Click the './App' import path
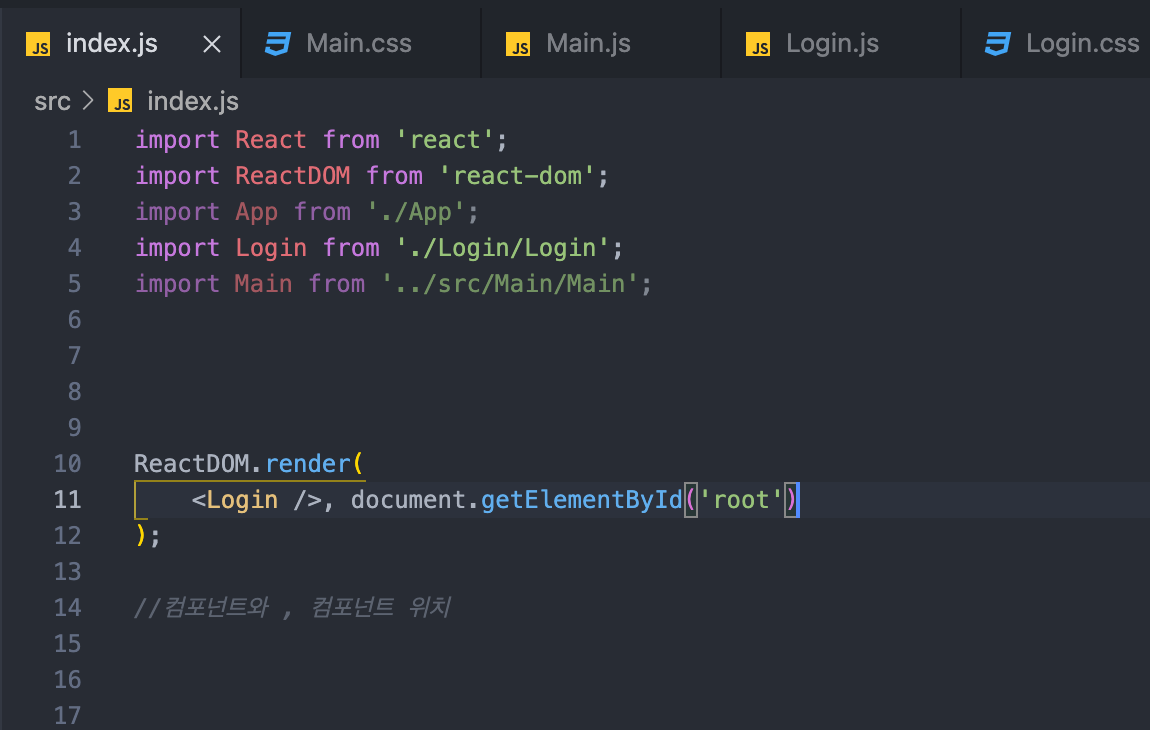 416,212
